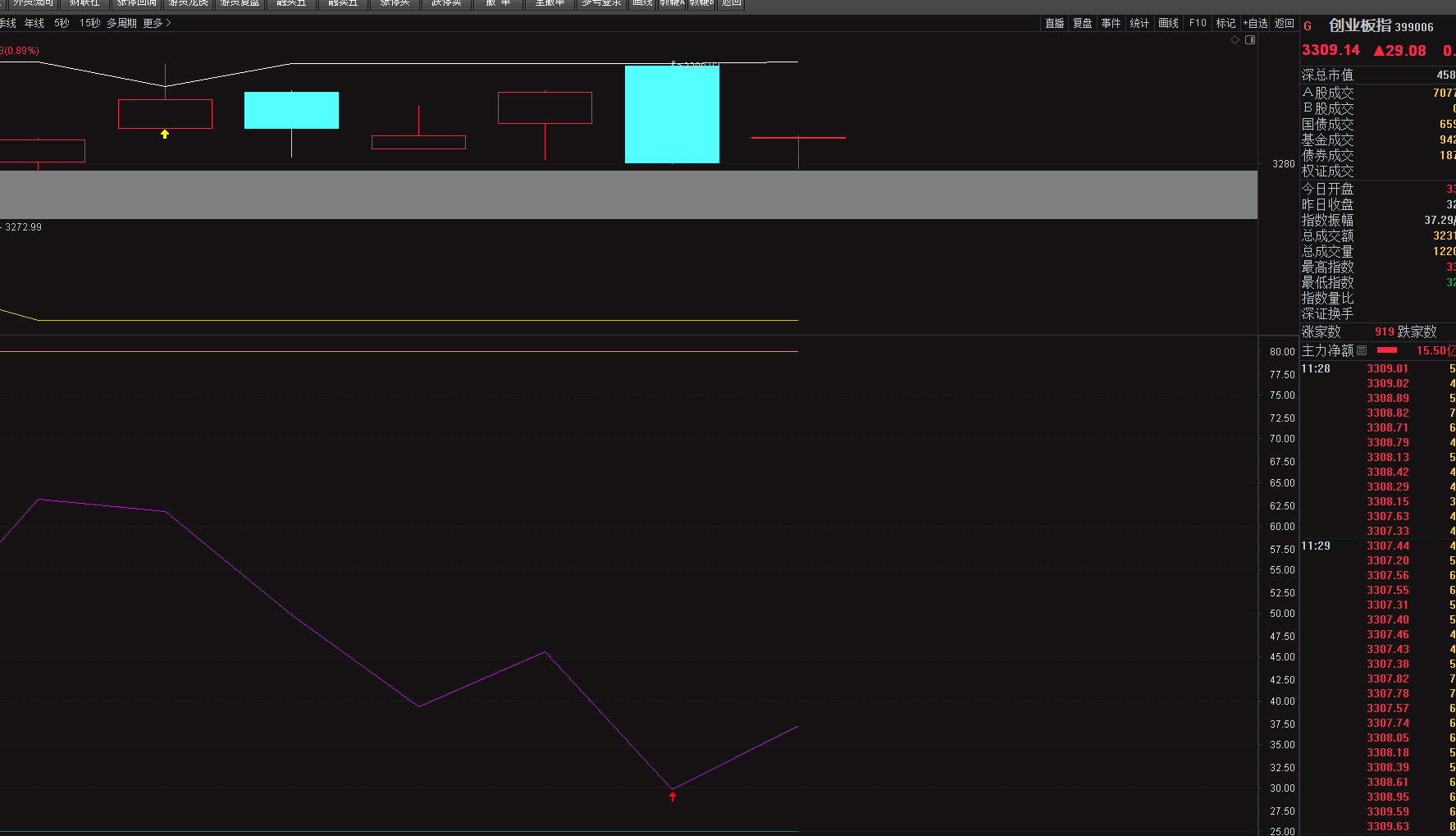The height and width of the screenshot is (836, 1456).
Task: Add to watchlist with +自选
Action: (1255, 23)
